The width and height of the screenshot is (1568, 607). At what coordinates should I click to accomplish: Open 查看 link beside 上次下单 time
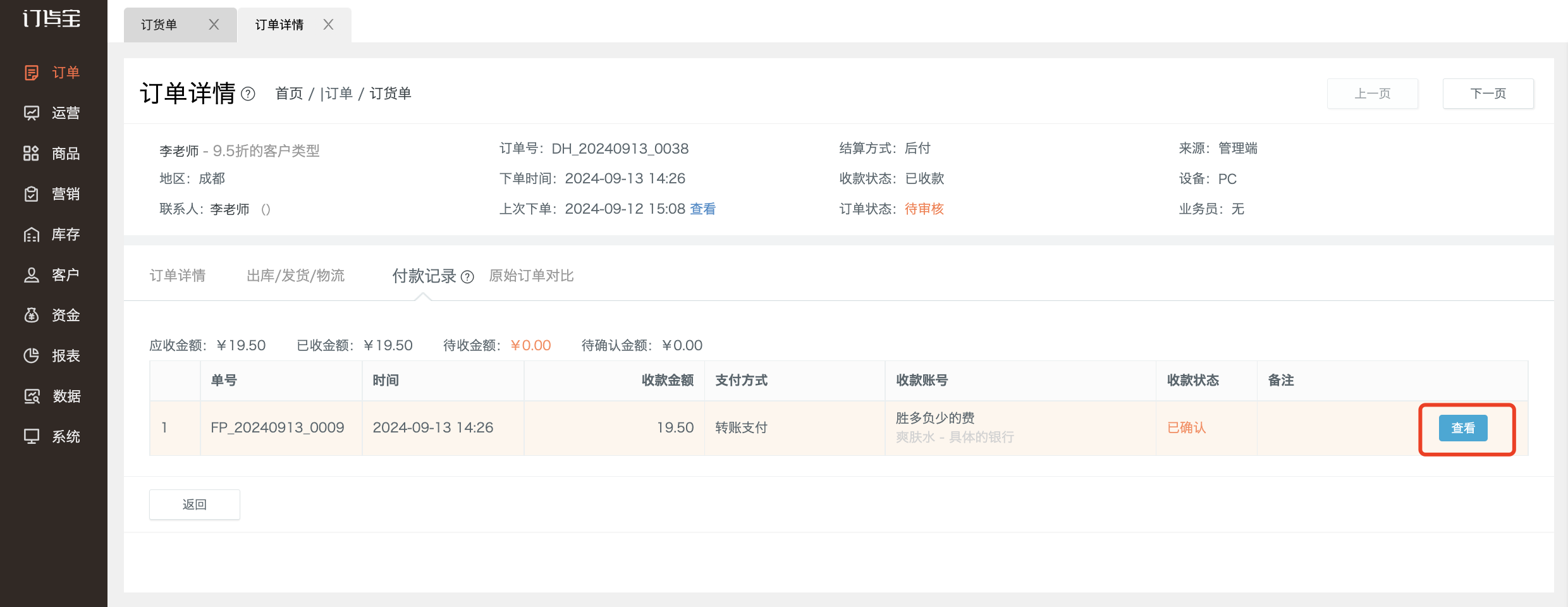tap(702, 209)
